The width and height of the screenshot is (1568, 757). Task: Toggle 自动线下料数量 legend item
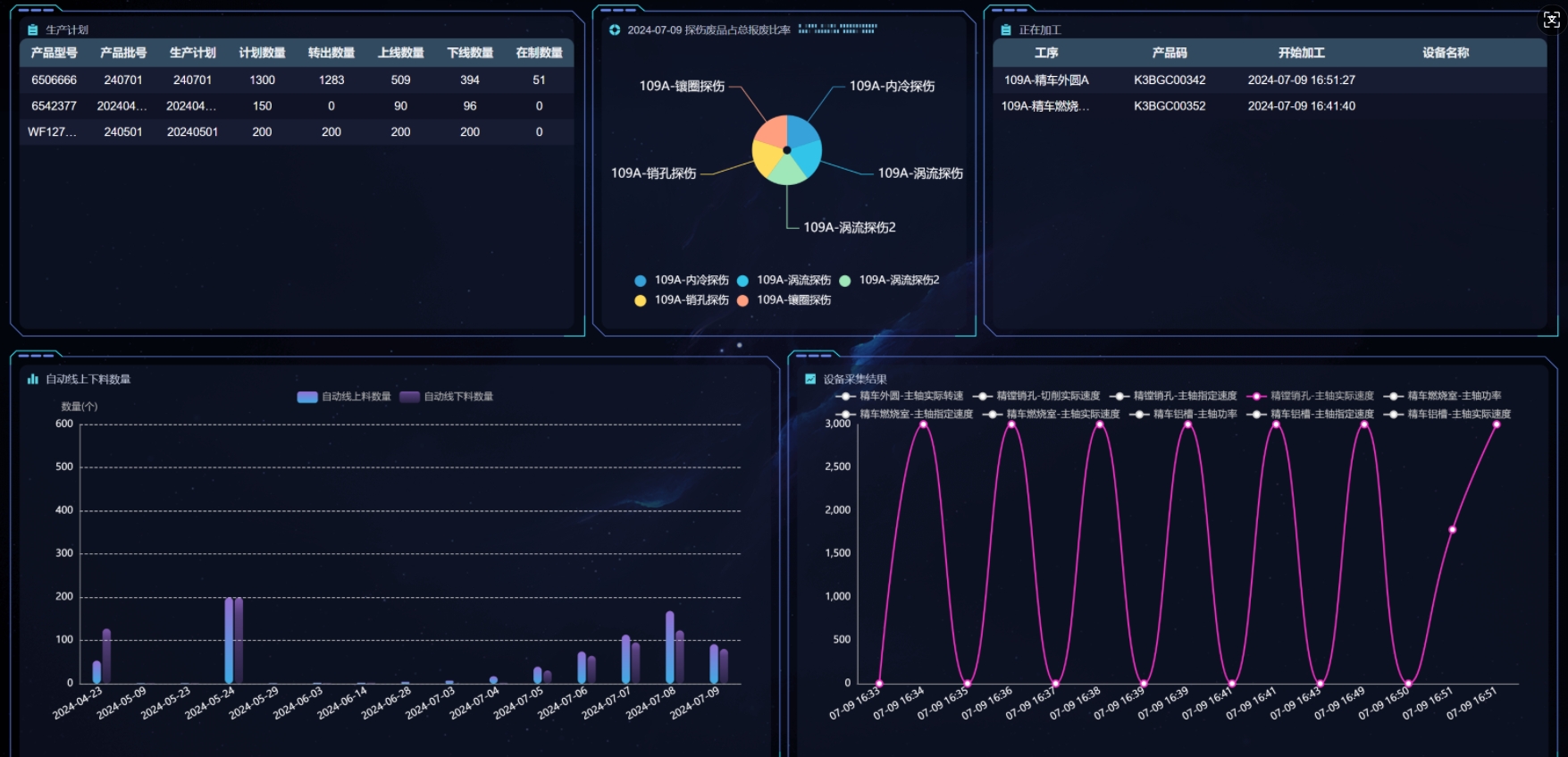pyautogui.click(x=447, y=397)
